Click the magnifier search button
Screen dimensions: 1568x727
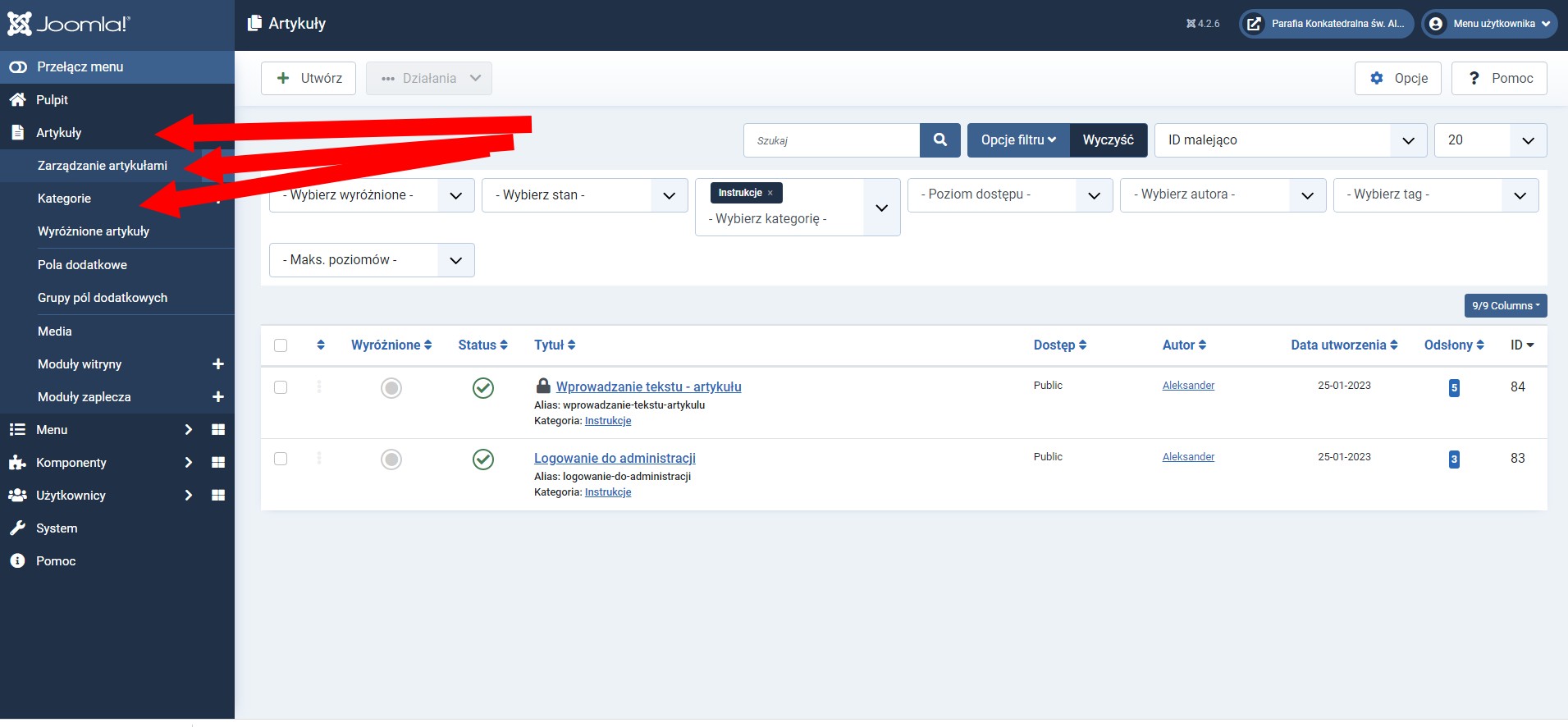click(940, 140)
